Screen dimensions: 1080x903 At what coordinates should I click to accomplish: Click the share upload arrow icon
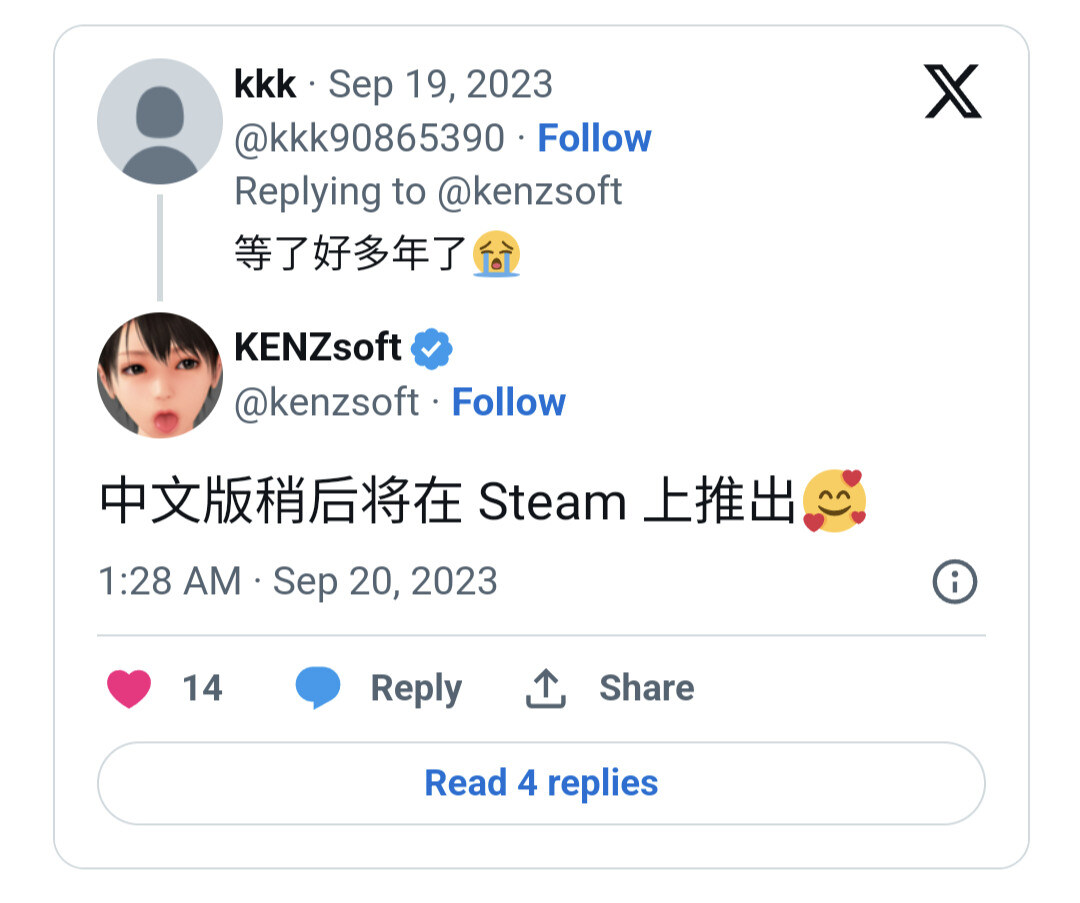tap(546, 688)
